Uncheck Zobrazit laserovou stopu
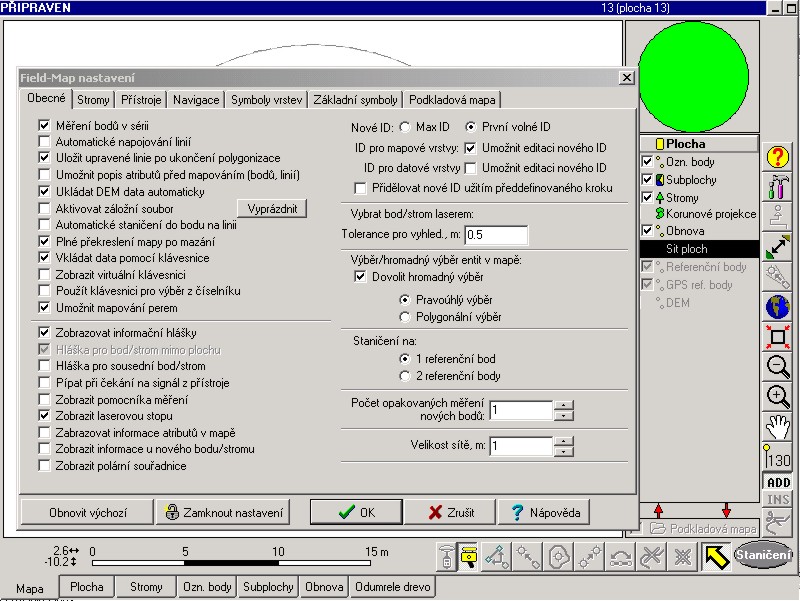Image resolution: width=800 pixels, height=601 pixels. pos(44,414)
